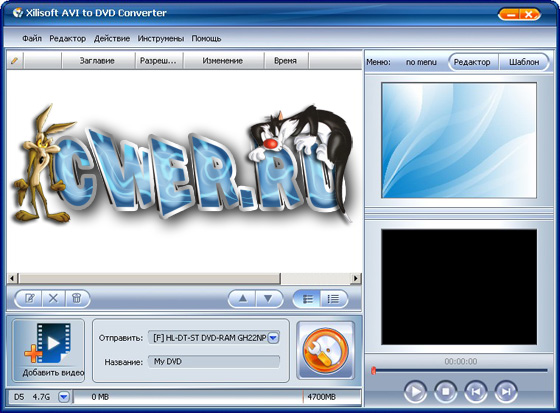Screen dimensions: 560x413
Task: Click the trash bin clear list icon
Action: tap(77, 298)
